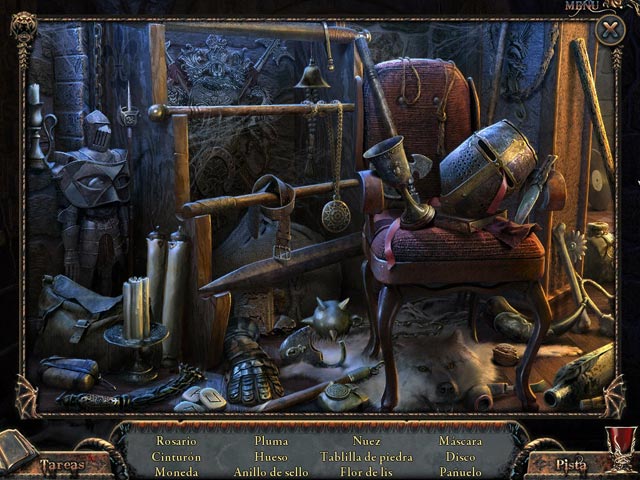Click the round medallion hanging on chain
Screen dimensions: 640x480
pos(336,214)
